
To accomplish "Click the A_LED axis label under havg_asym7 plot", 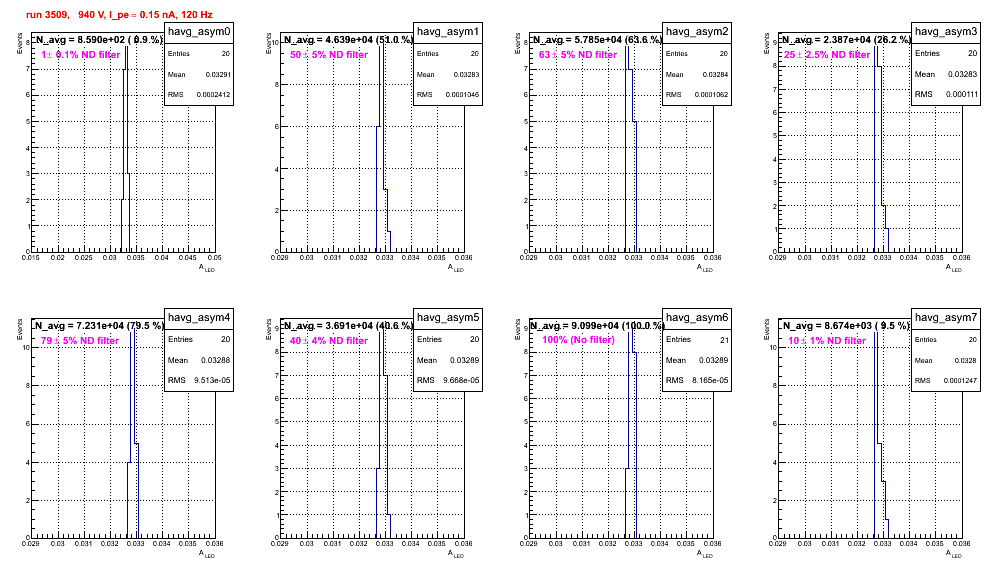I will pos(954,555).
